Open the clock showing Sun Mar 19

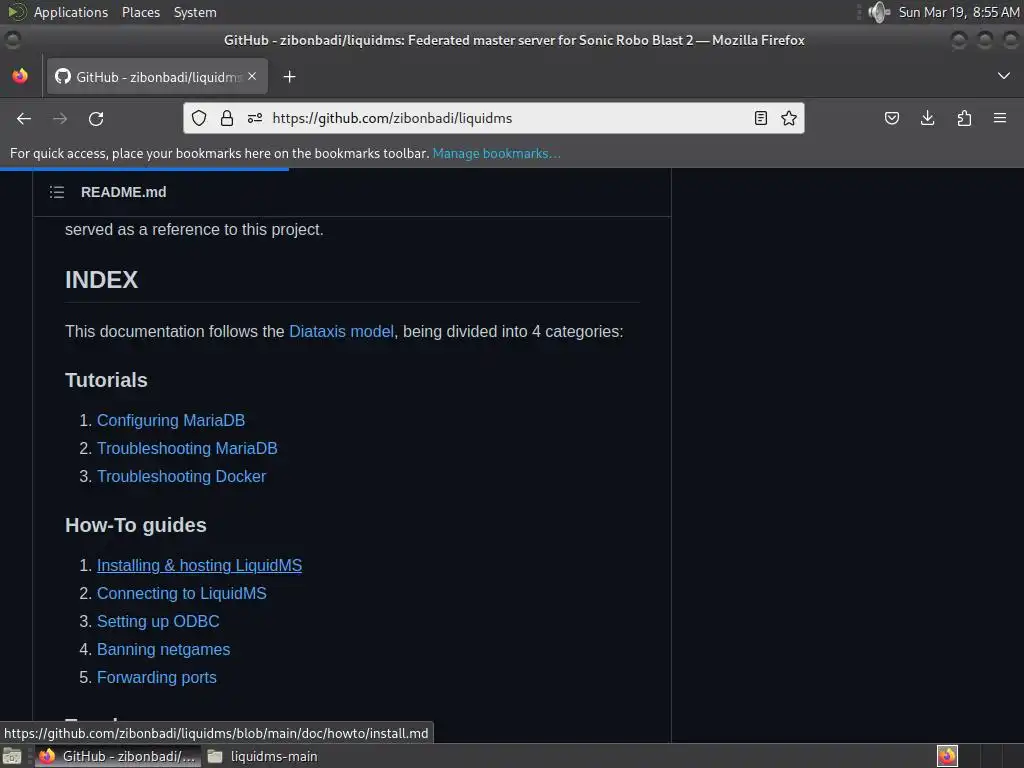click(x=959, y=12)
